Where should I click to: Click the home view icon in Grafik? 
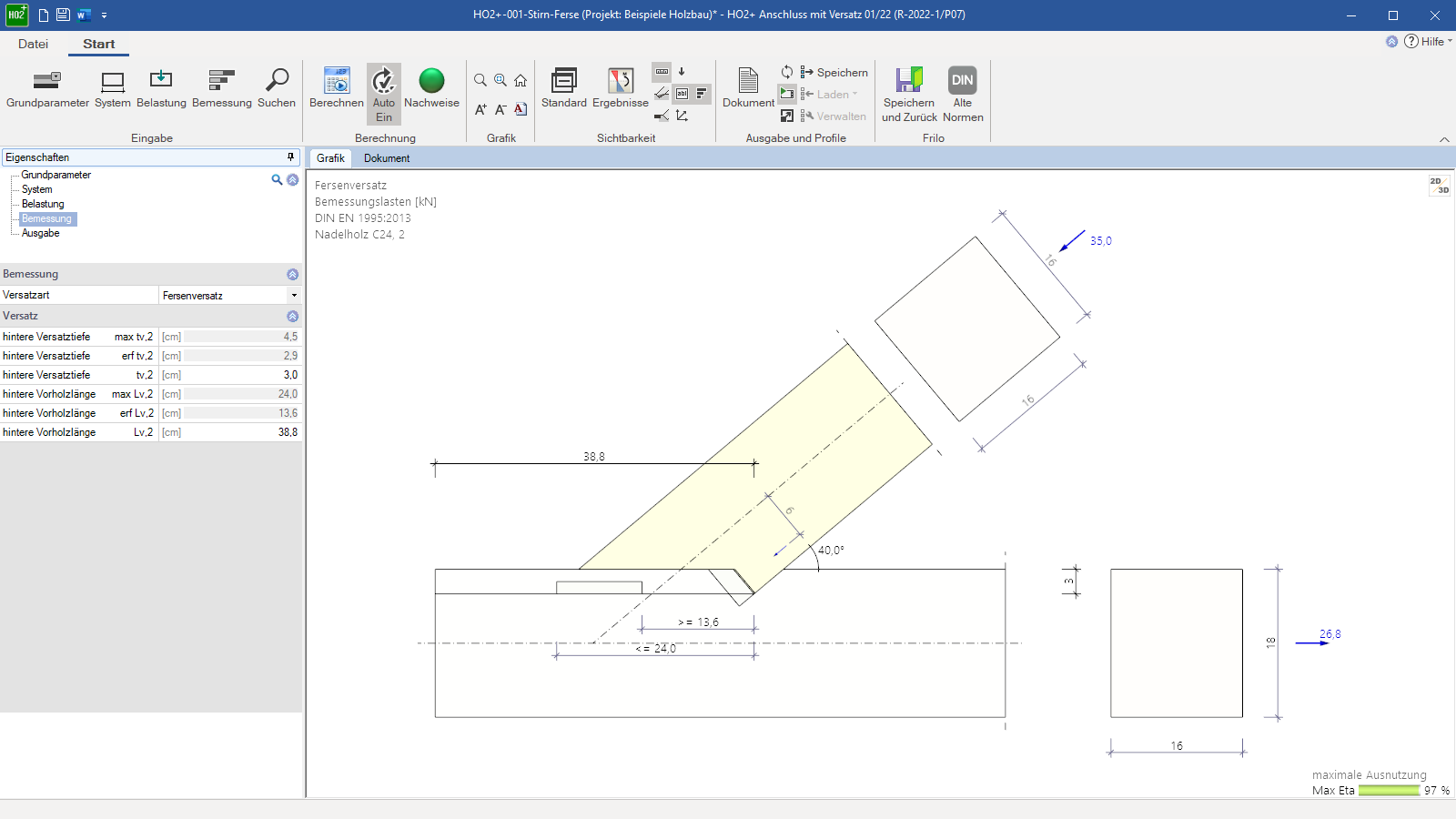(521, 80)
